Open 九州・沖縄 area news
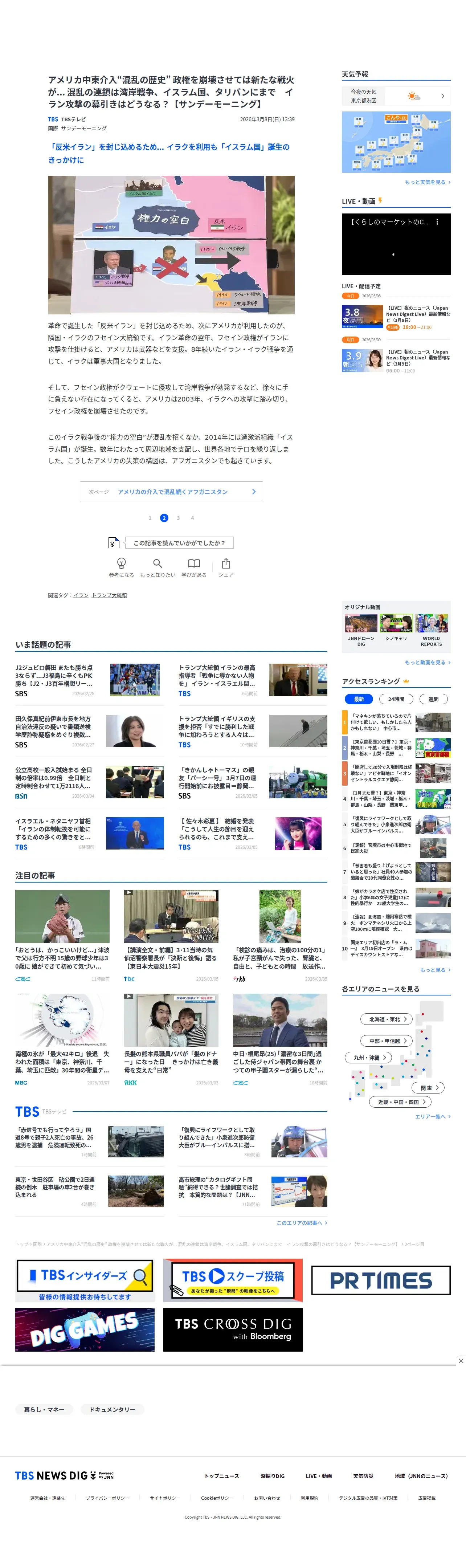This screenshot has width=466, height=1568. click(x=369, y=1057)
